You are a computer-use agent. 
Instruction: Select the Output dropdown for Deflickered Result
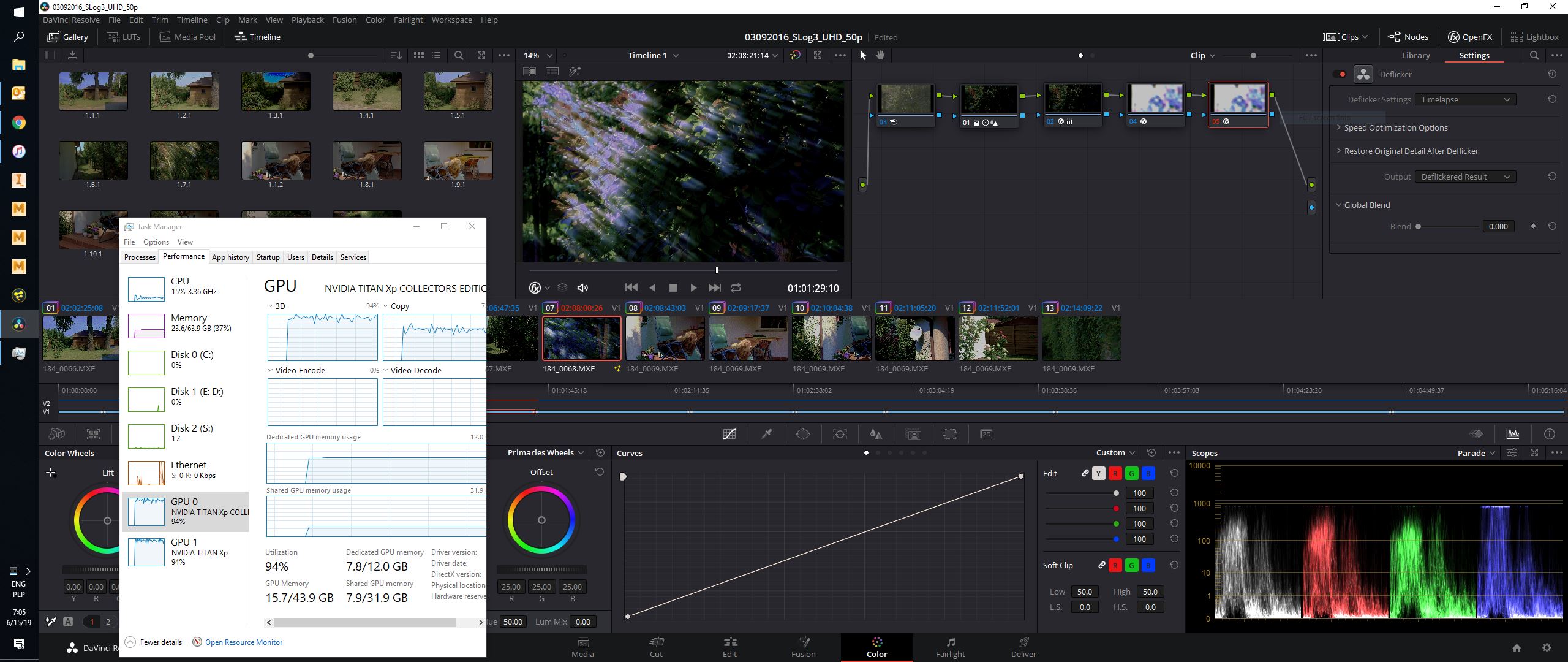pyautogui.click(x=1463, y=177)
